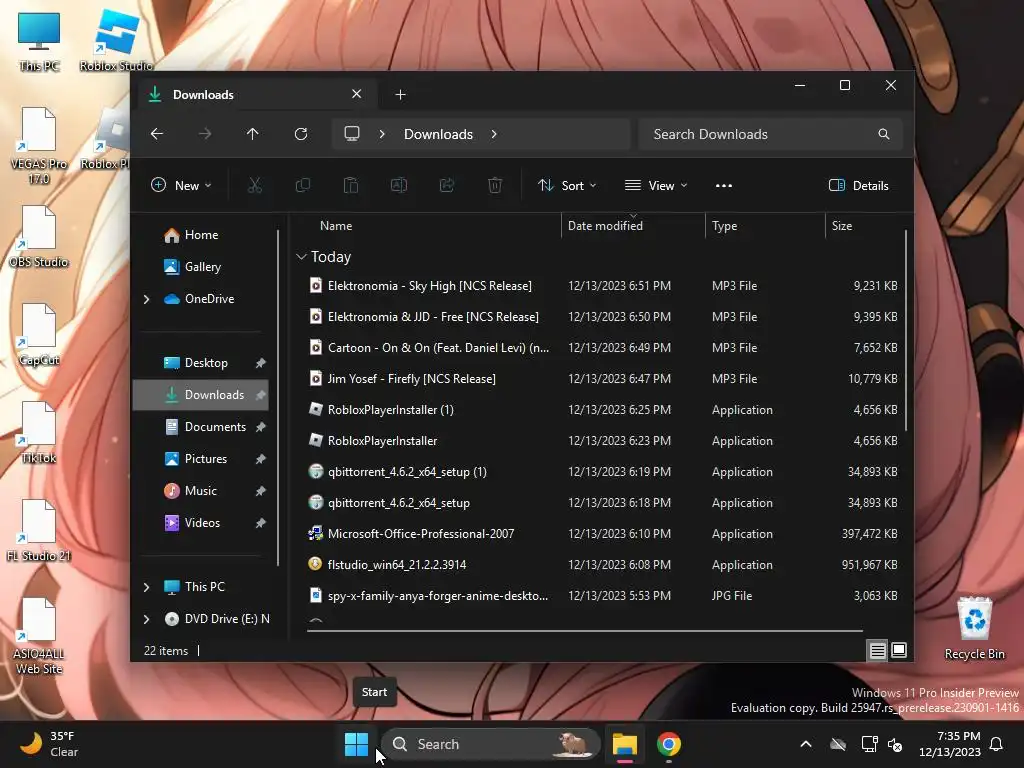Open the New dropdown
The width and height of the screenshot is (1024, 768).
tap(181, 185)
